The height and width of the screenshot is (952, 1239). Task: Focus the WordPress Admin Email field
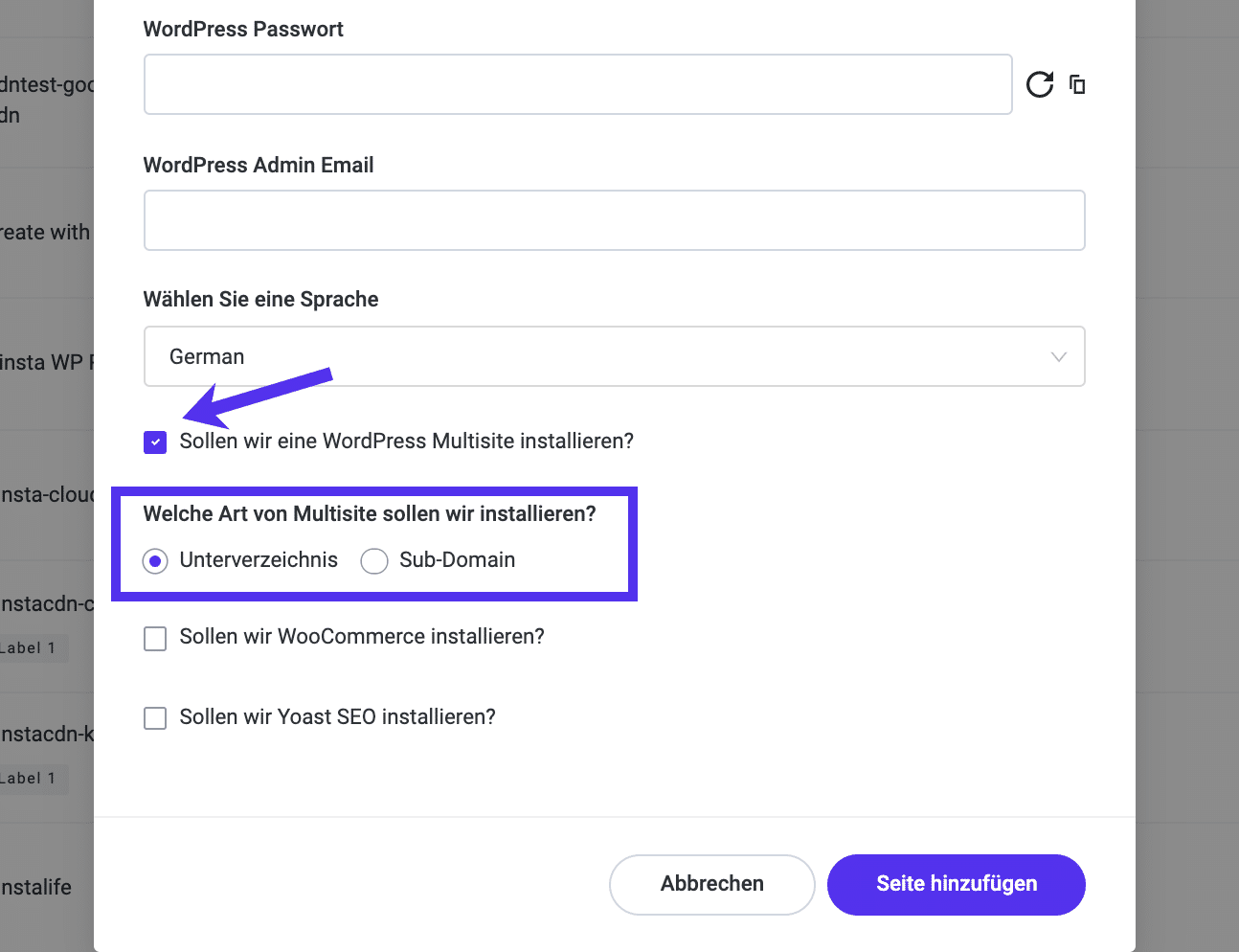click(x=614, y=220)
